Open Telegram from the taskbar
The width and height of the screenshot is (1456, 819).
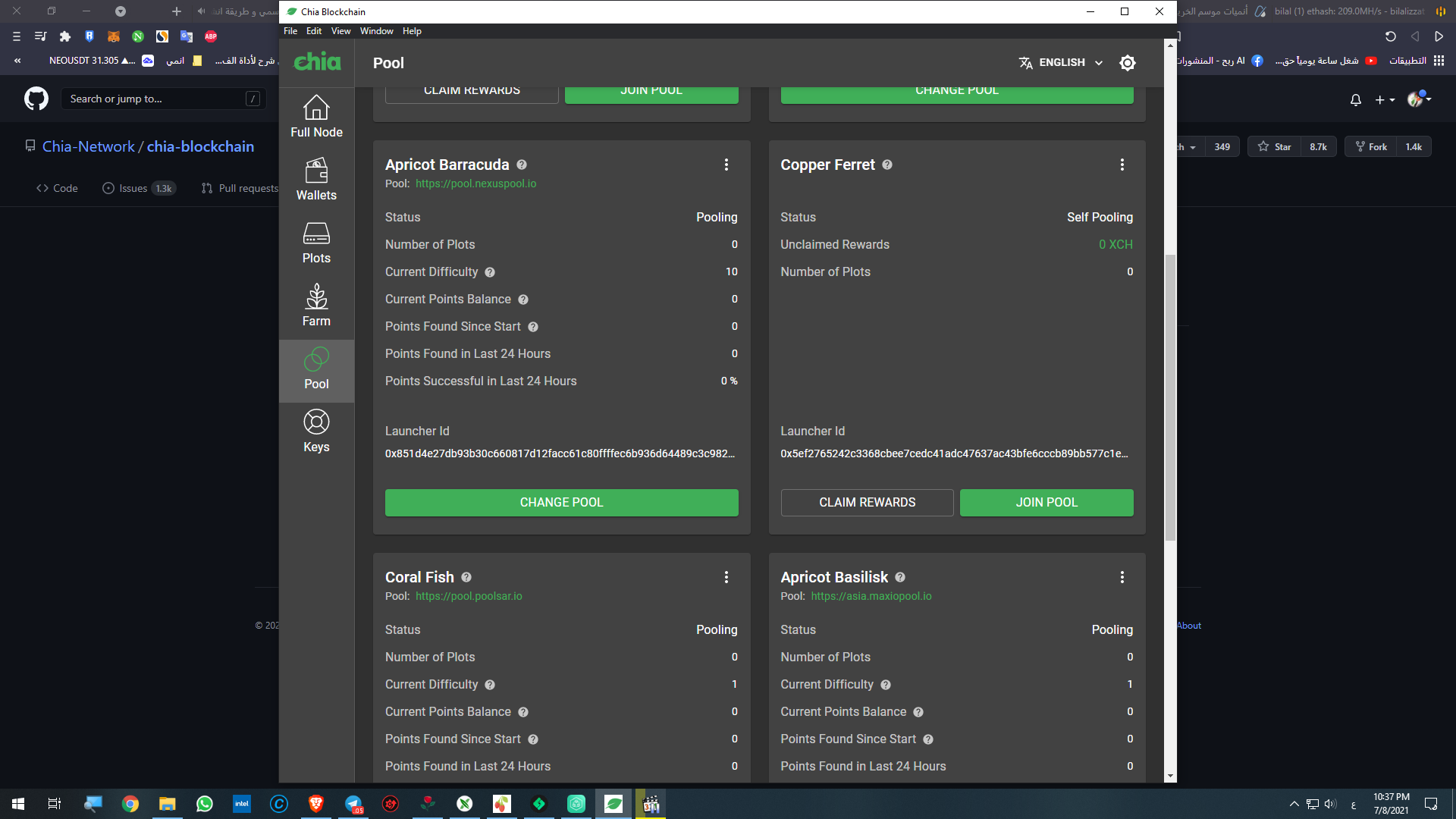click(x=353, y=804)
